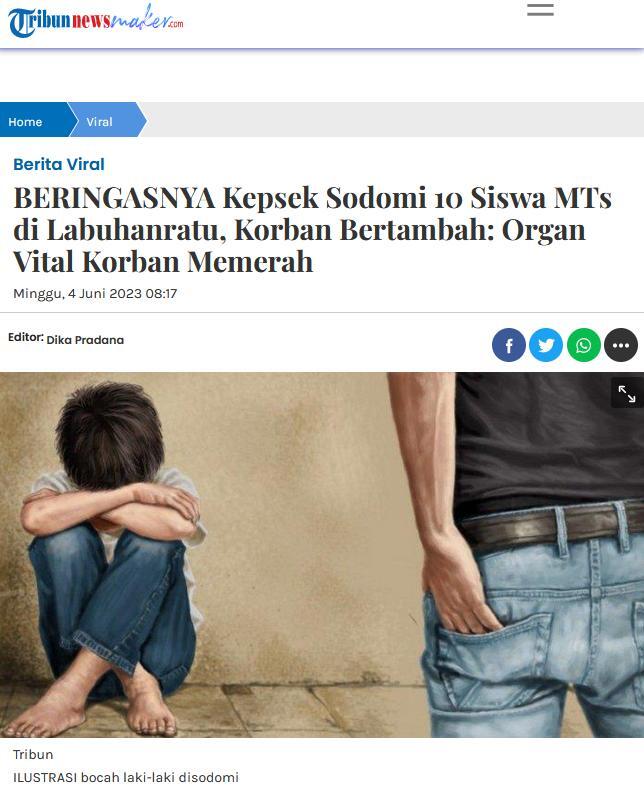Share article via WhatsApp
The height and width of the screenshot is (794, 644).
click(x=584, y=345)
